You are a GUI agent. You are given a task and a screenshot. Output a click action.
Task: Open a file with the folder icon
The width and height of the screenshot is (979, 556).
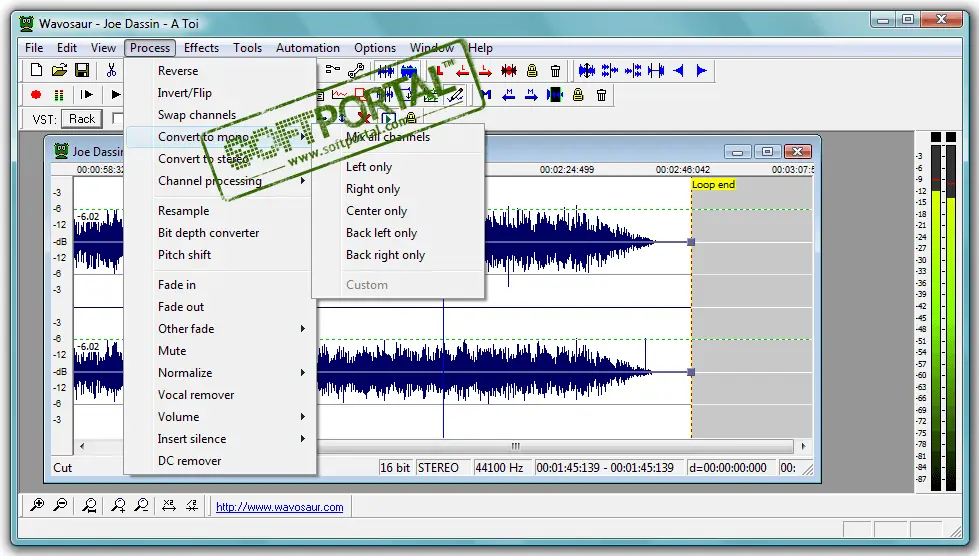click(59, 71)
